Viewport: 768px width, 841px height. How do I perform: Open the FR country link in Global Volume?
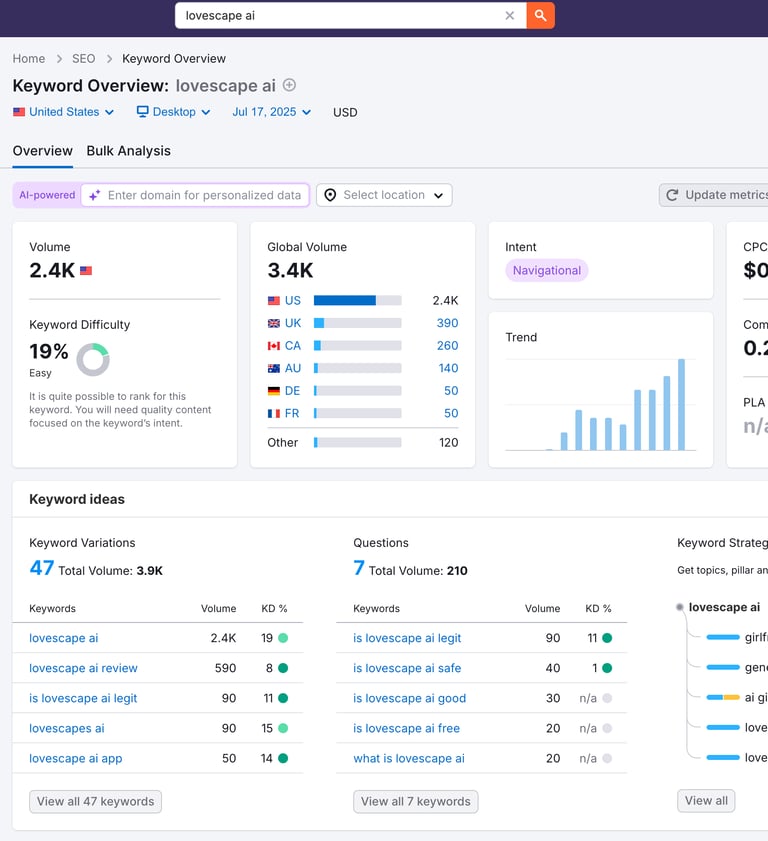click(292, 413)
